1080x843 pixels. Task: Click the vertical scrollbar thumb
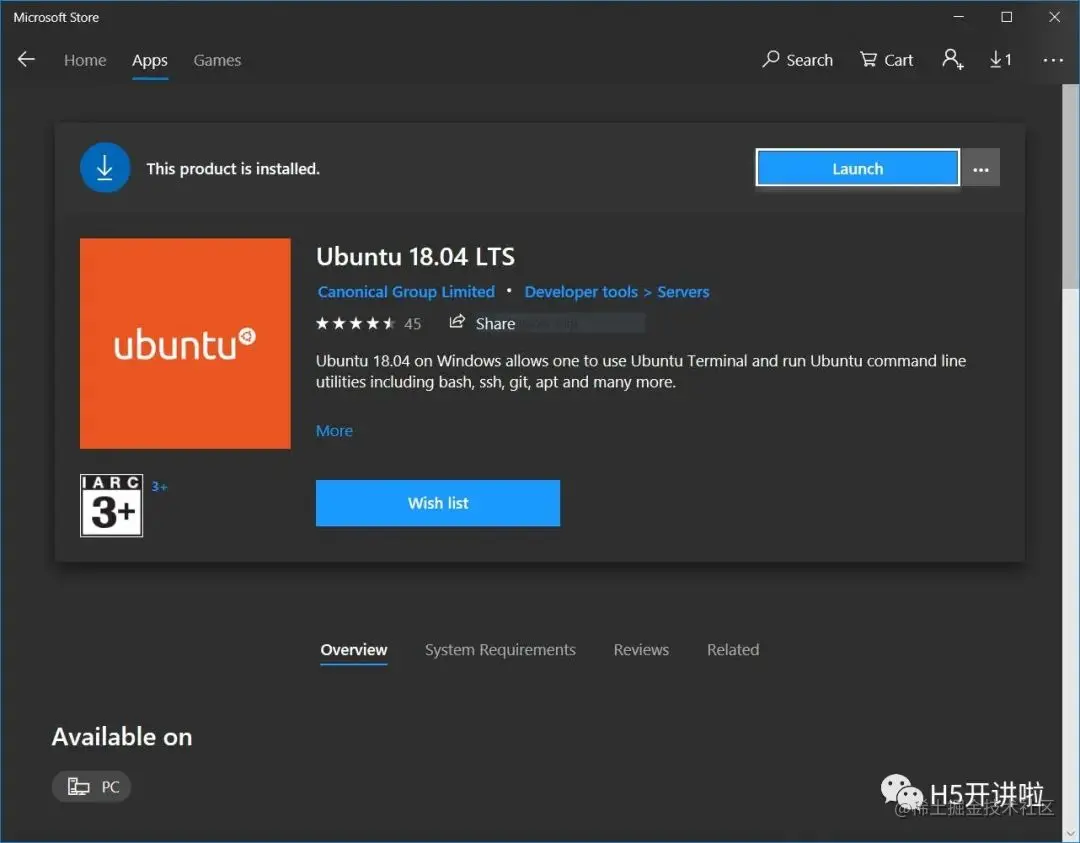point(1070,186)
